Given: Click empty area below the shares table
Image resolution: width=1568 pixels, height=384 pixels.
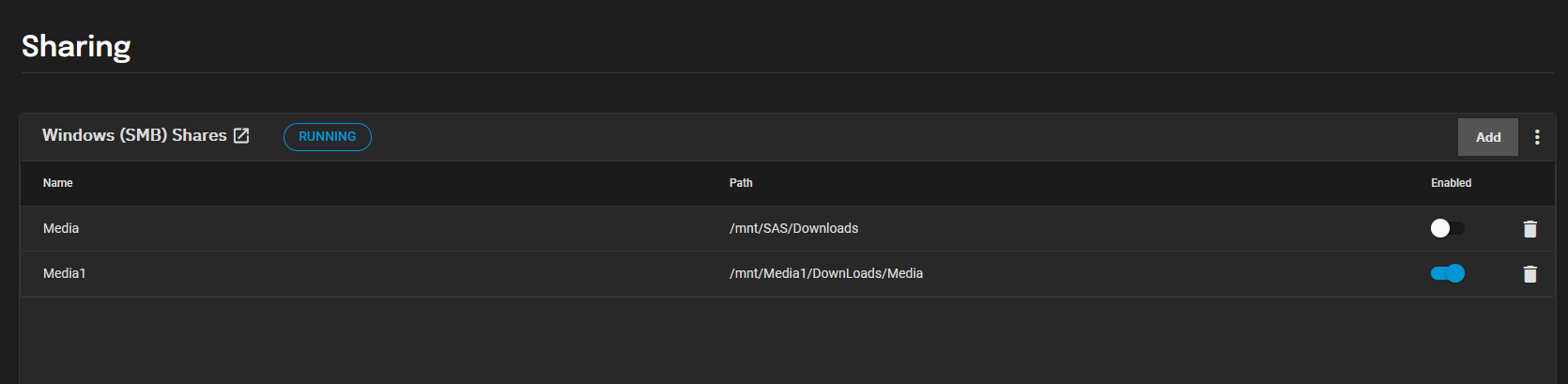Looking at the screenshot, I should (x=788, y=340).
